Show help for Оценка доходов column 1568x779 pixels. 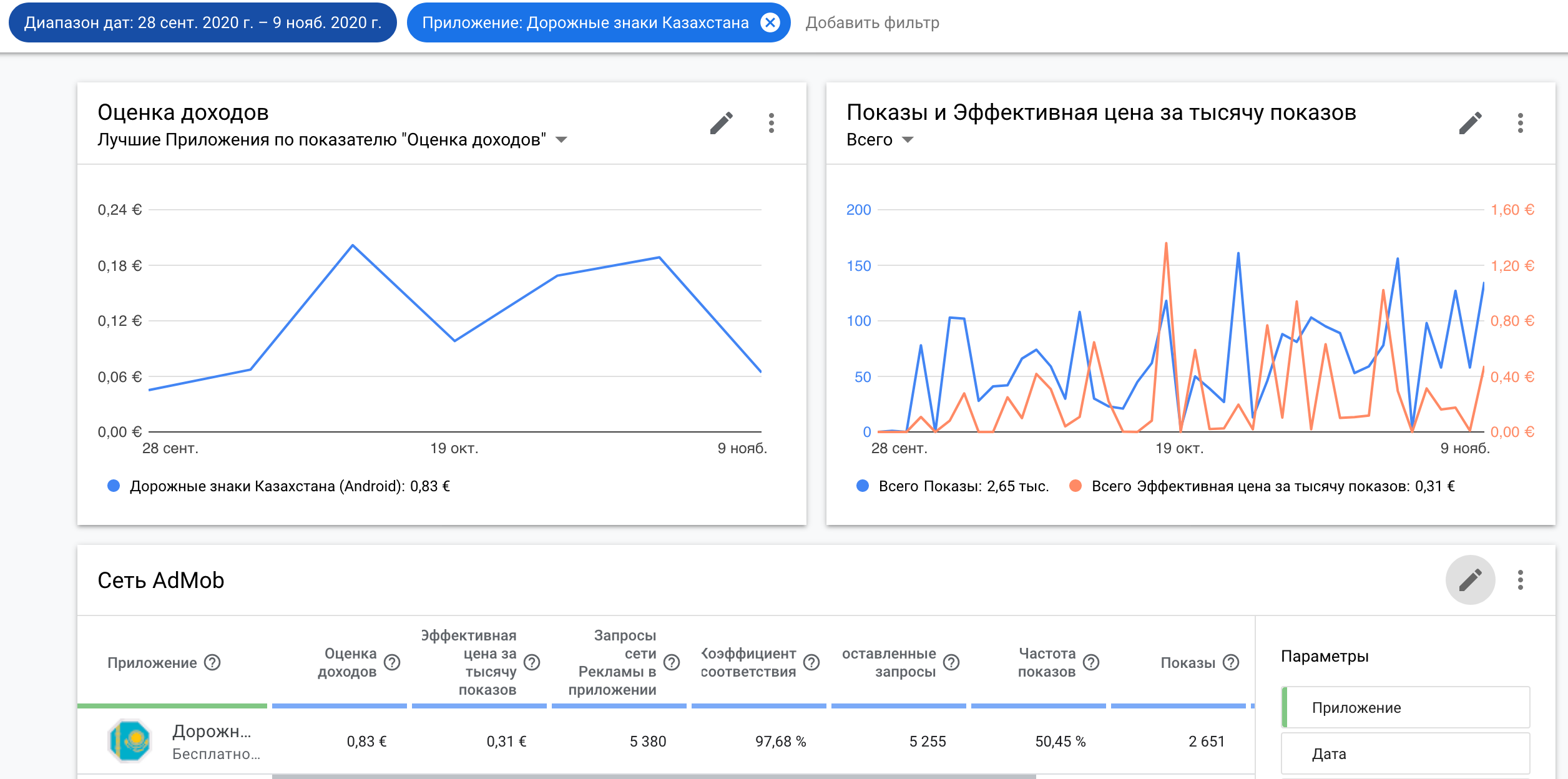click(392, 662)
